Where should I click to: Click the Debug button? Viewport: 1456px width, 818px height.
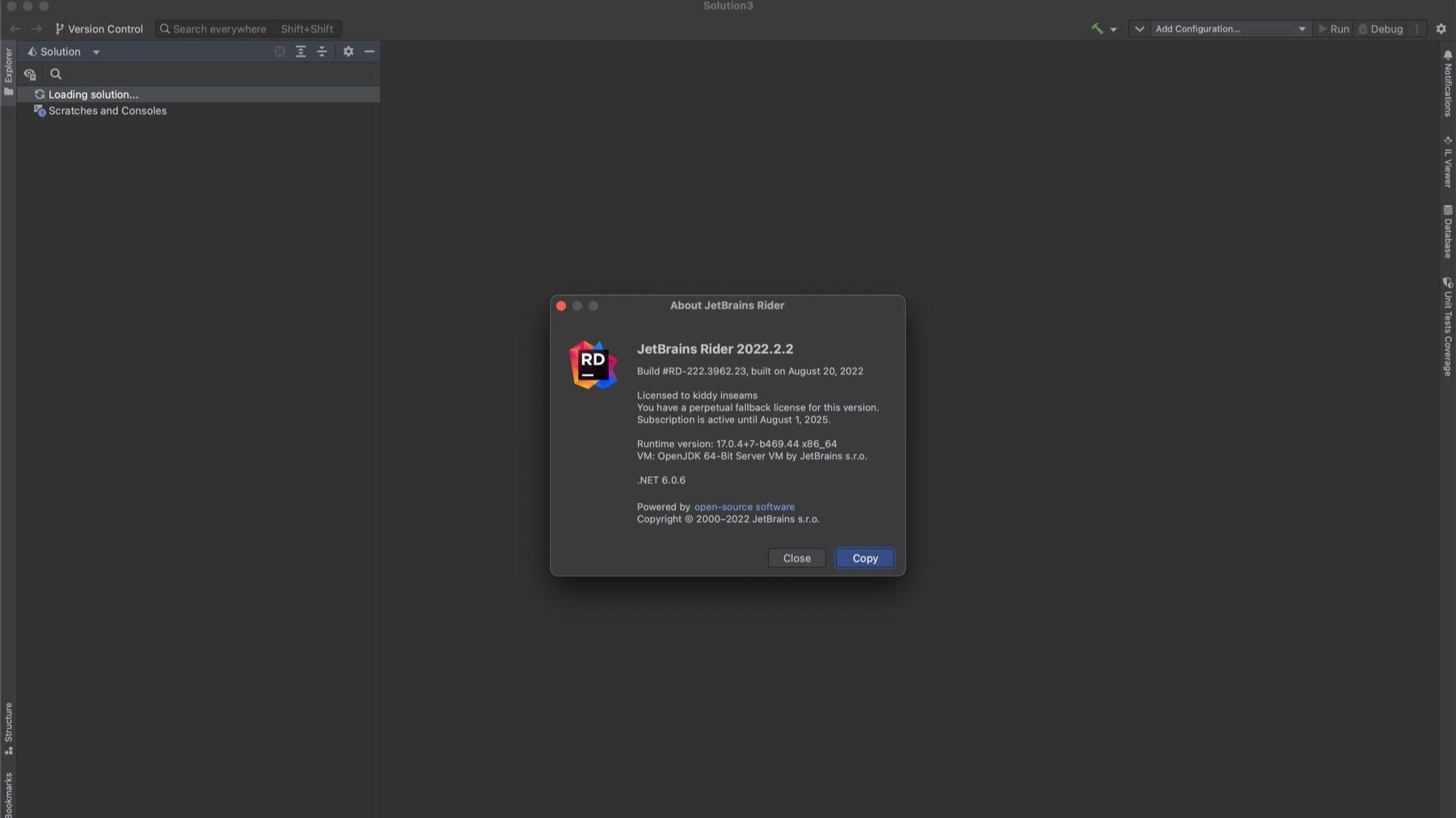click(x=1380, y=29)
